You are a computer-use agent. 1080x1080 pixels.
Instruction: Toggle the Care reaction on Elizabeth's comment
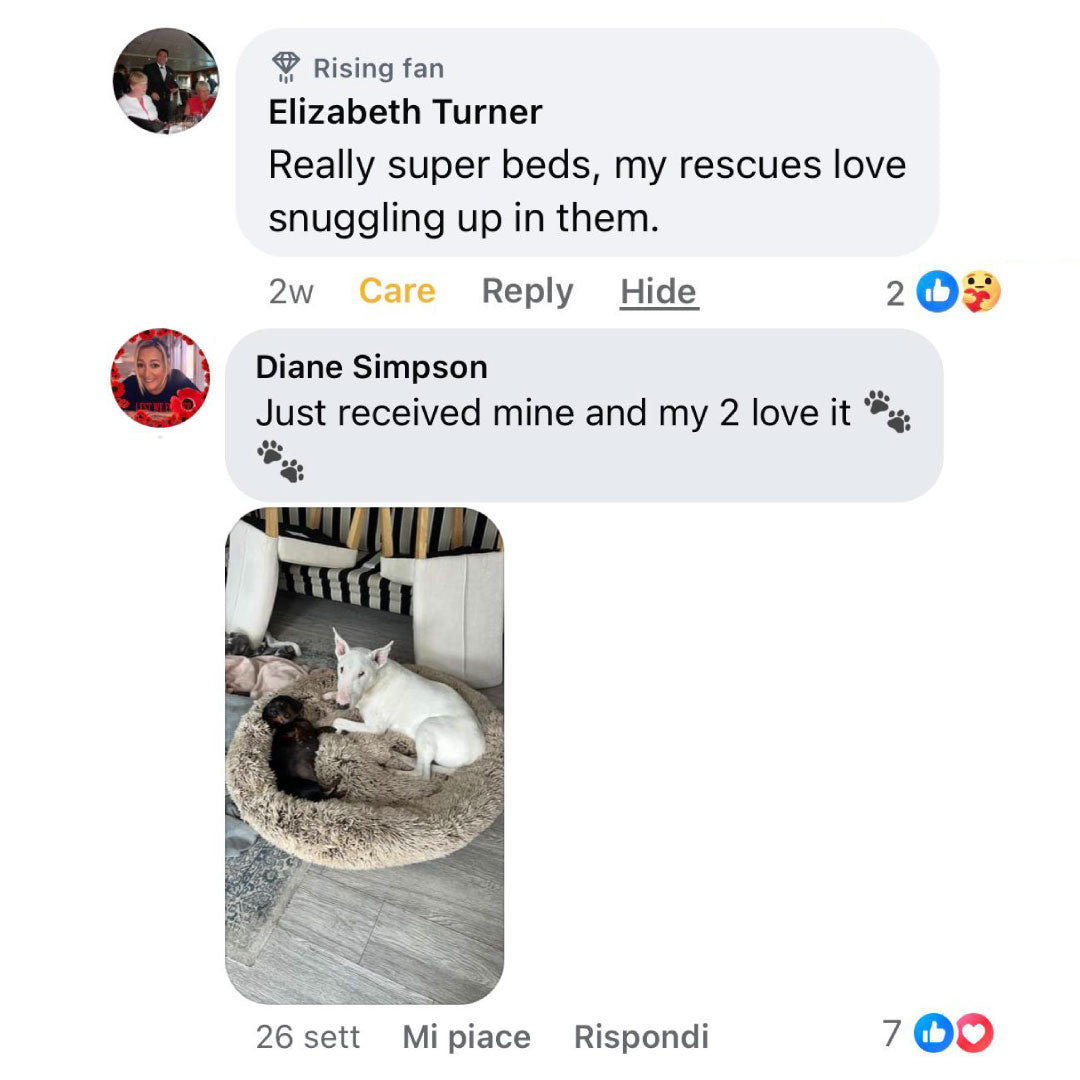click(397, 291)
